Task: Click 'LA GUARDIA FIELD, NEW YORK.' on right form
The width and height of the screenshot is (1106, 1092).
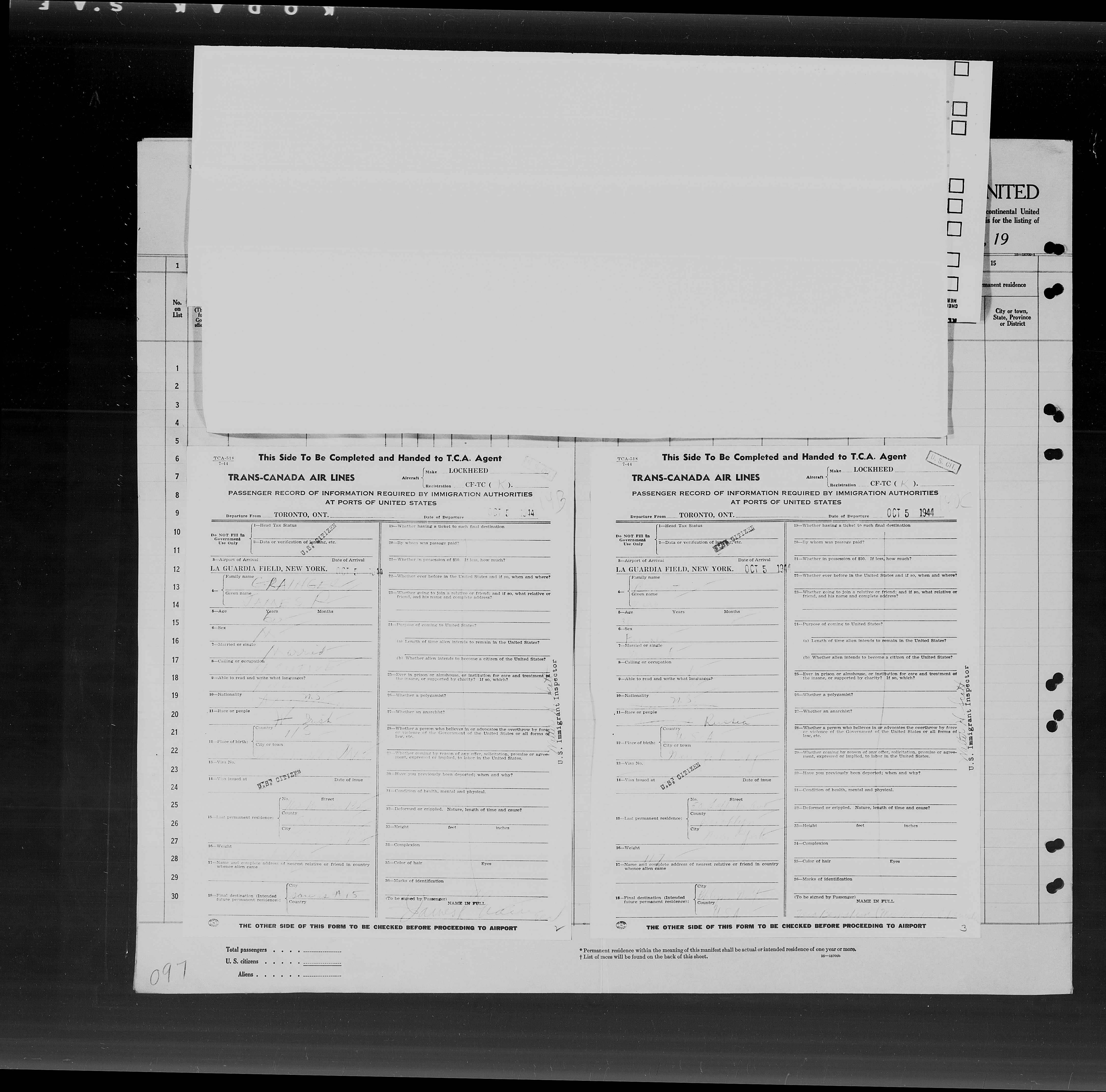Action: (x=674, y=570)
